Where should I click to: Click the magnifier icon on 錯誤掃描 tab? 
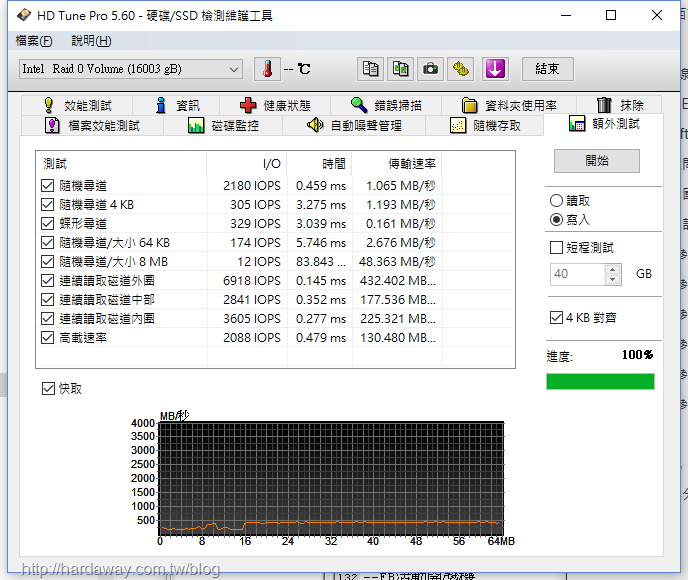[359, 105]
